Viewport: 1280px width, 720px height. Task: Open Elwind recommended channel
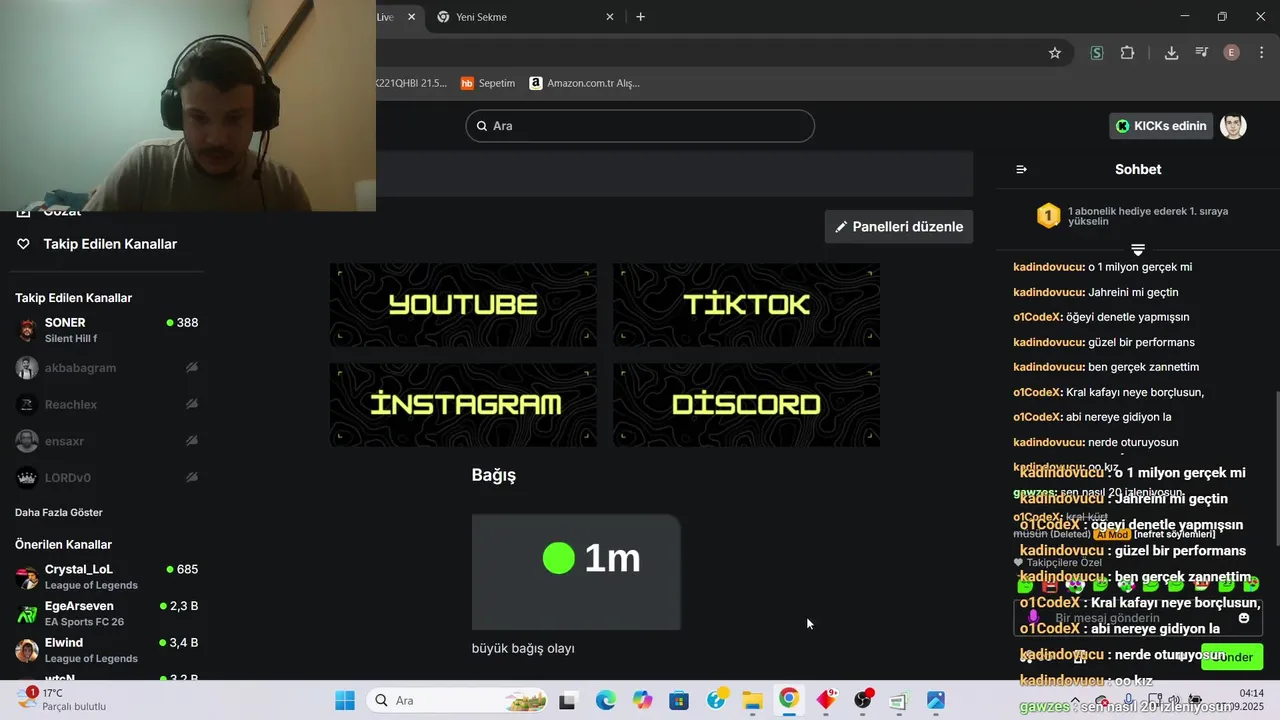[106, 650]
